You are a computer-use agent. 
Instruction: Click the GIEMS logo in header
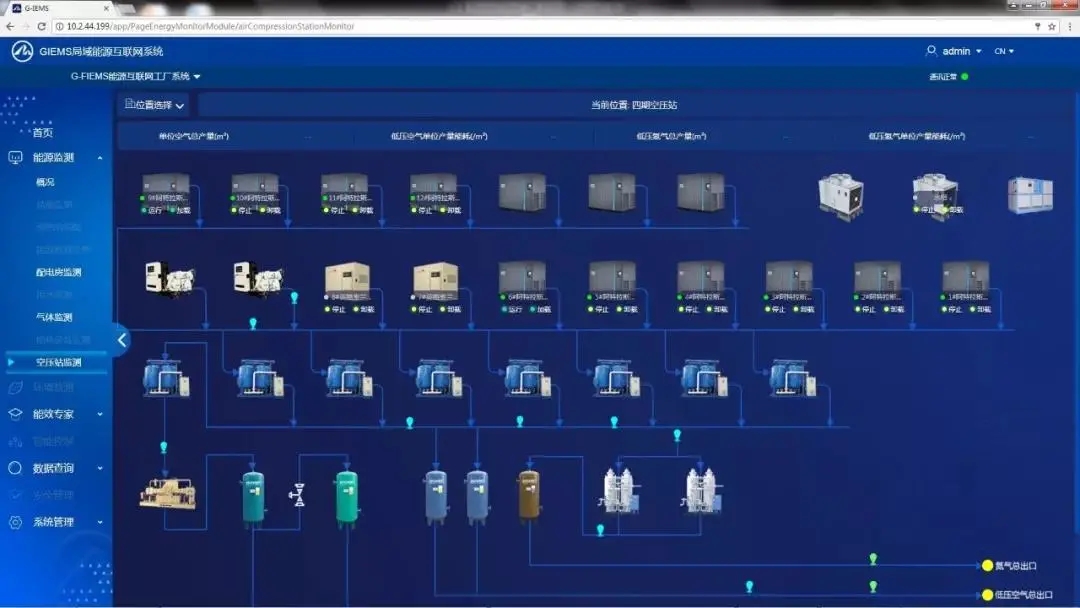[x=22, y=51]
